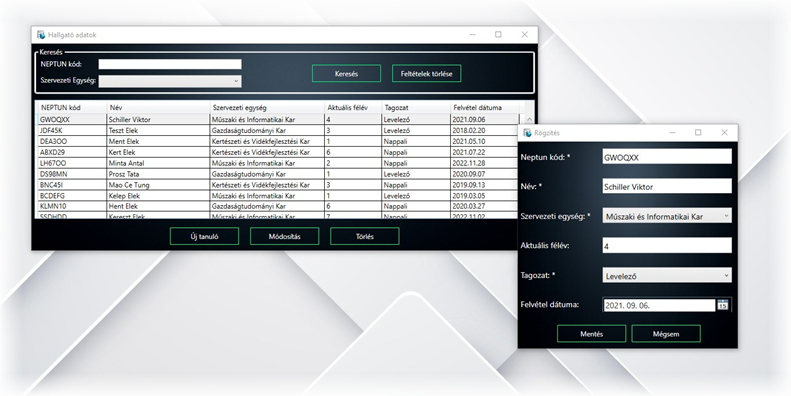Select the Teszt Elek row in table
This screenshot has width=791, height=396.
(x=278, y=131)
